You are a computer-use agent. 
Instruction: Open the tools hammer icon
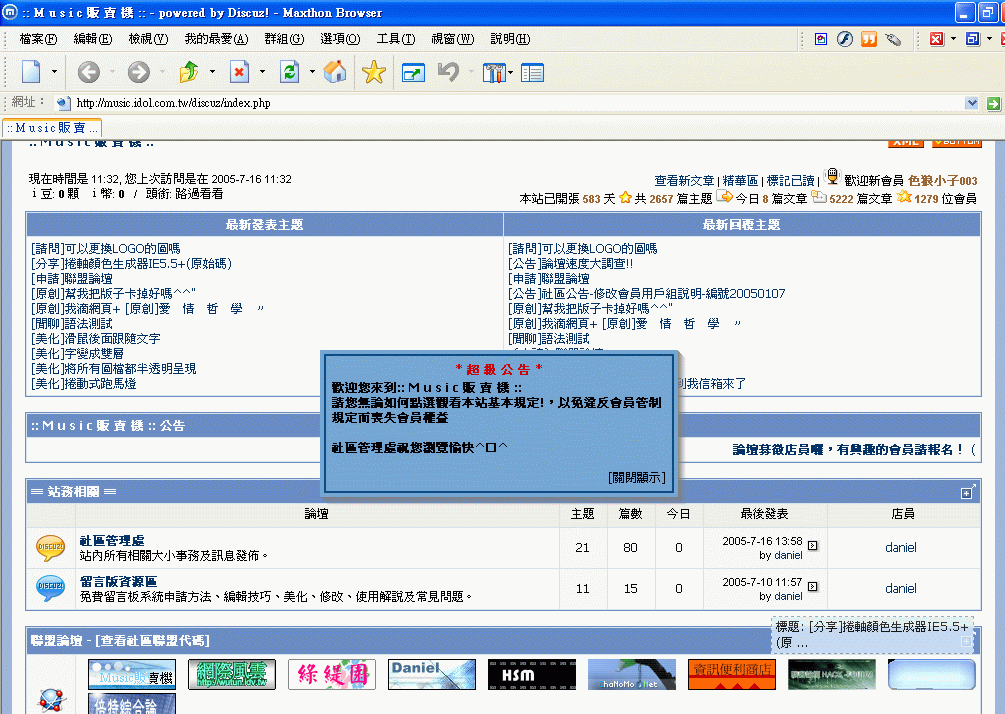pyautogui.click(x=494, y=72)
